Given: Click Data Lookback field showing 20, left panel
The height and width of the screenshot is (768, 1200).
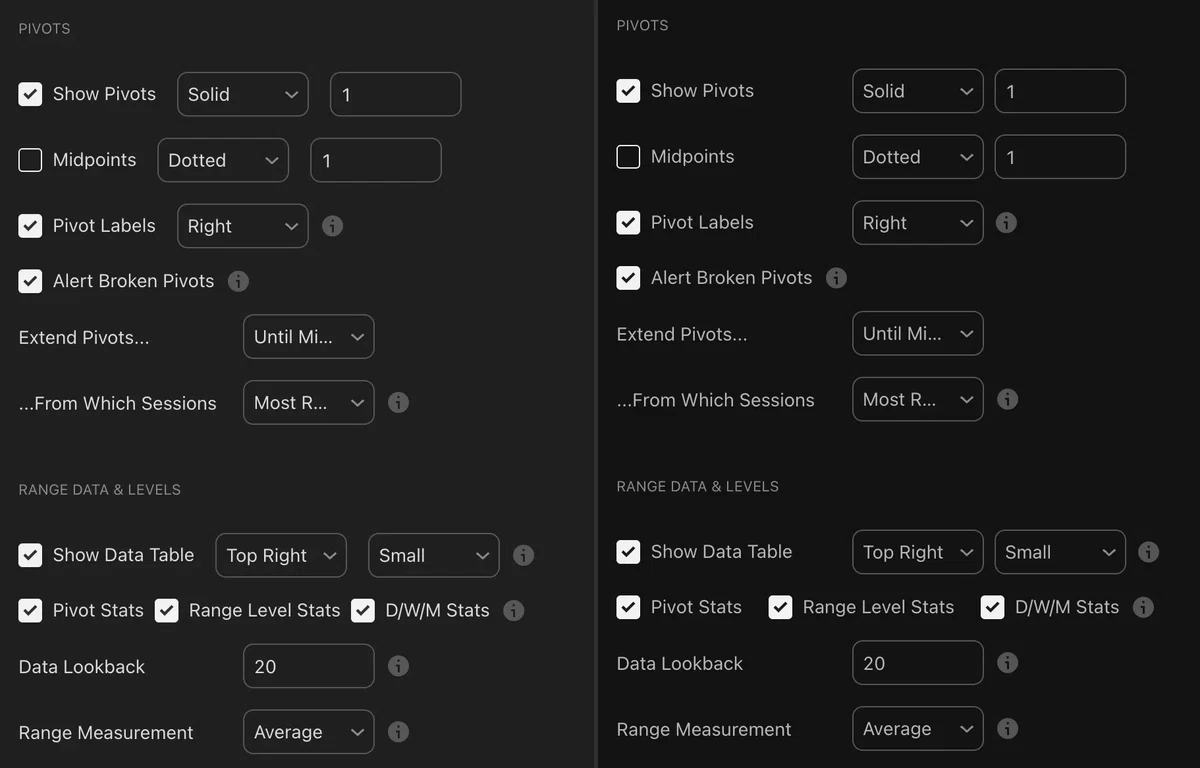Looking at the screenshot, I should pos(309,666).
